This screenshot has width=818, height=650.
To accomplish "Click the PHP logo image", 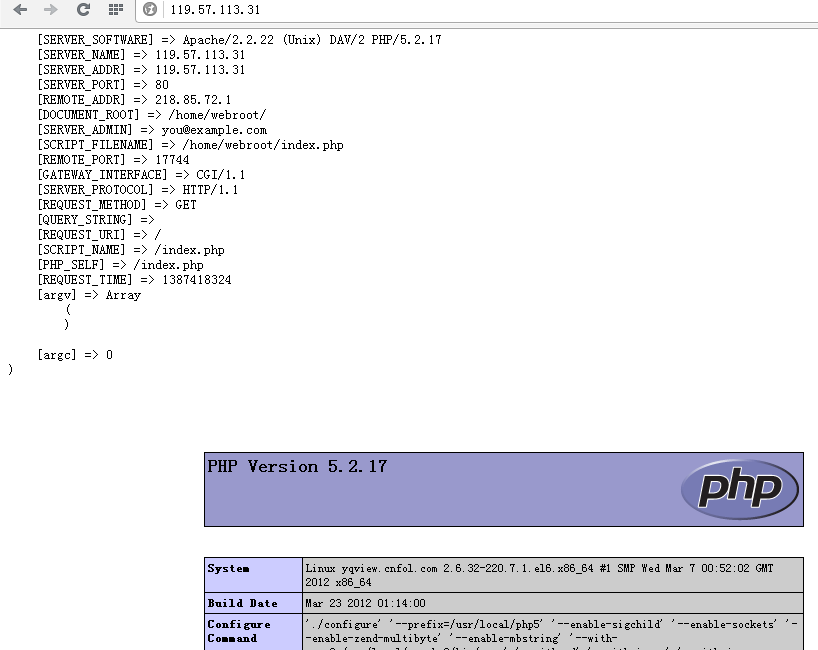I will coord(740,489).
